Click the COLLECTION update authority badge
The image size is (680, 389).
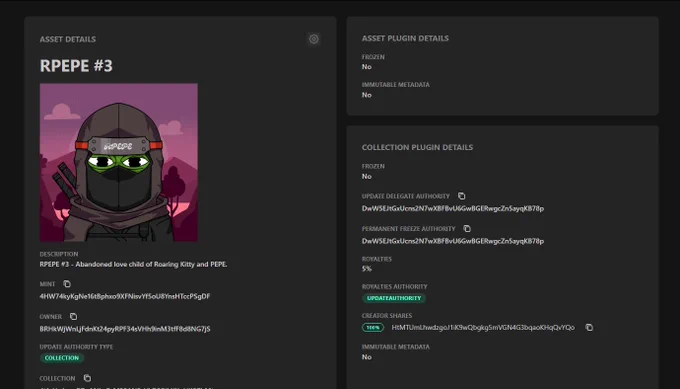pos(62,358)
